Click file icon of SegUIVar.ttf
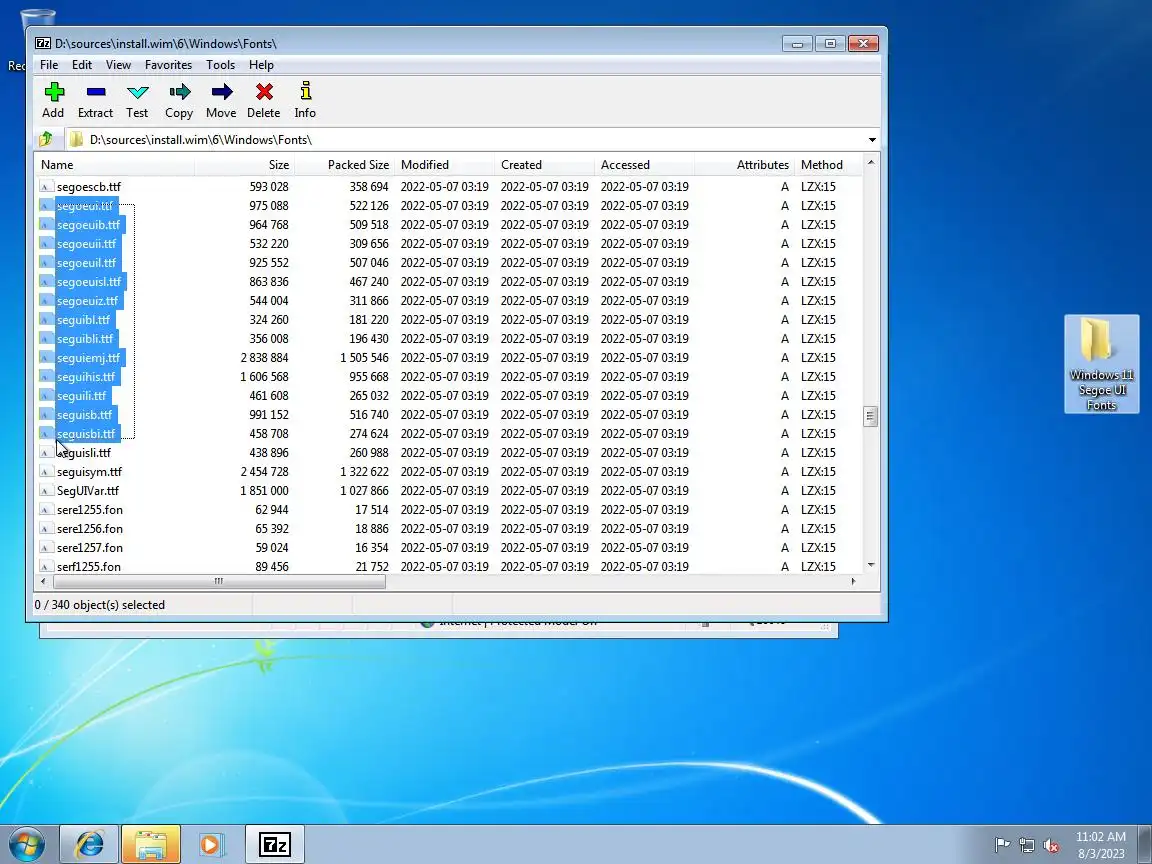 pos(46,491)
